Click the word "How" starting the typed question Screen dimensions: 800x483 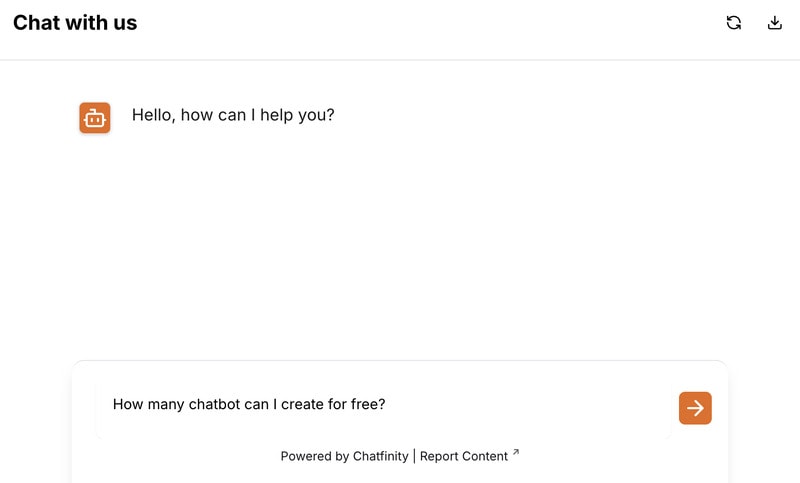click(x=128, y=405)
